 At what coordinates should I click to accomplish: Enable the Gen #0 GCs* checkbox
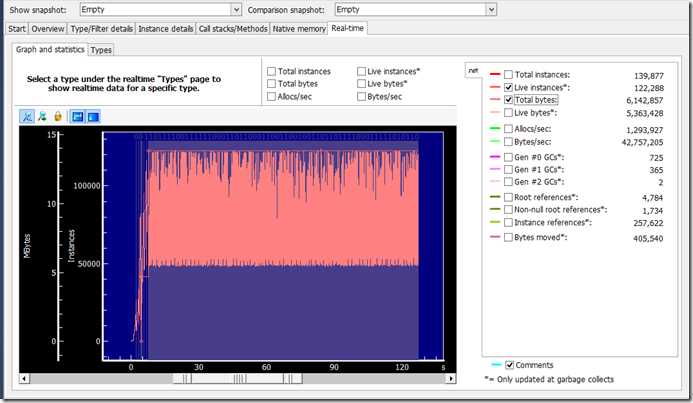pyautogui.click(x=508, y=157)
